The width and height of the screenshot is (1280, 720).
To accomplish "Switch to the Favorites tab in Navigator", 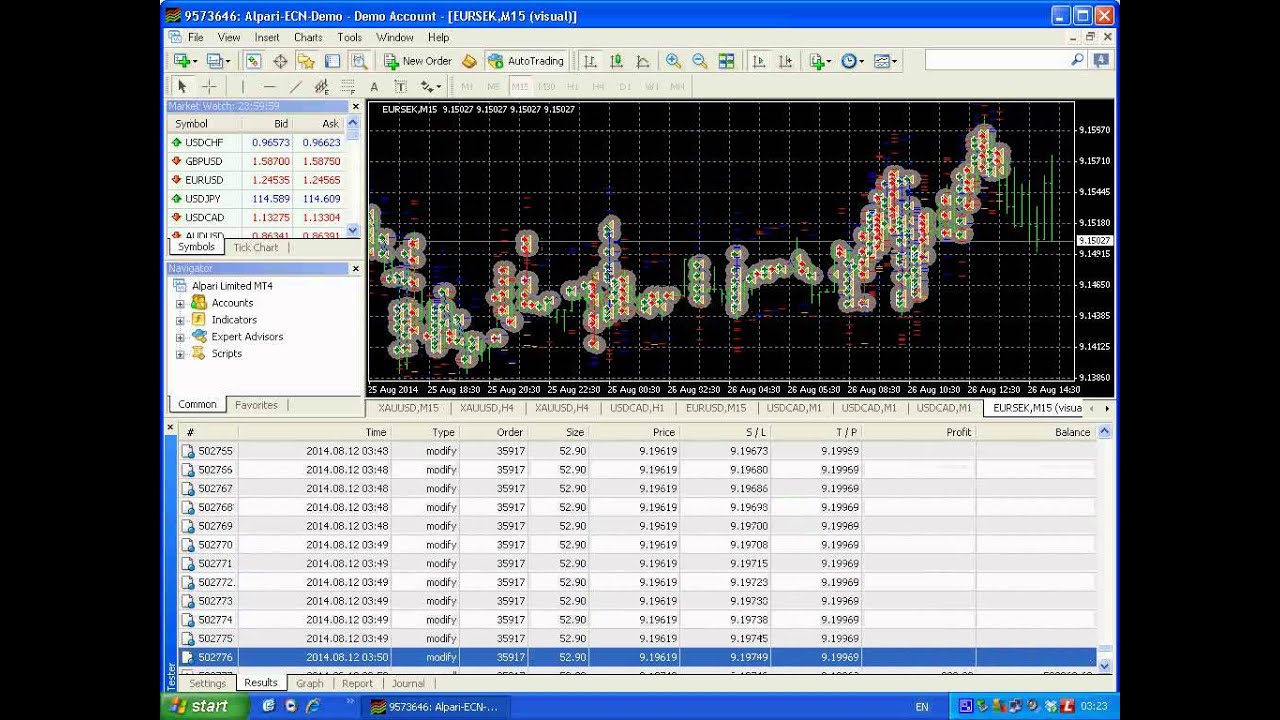I will click(x=256, y=405).
